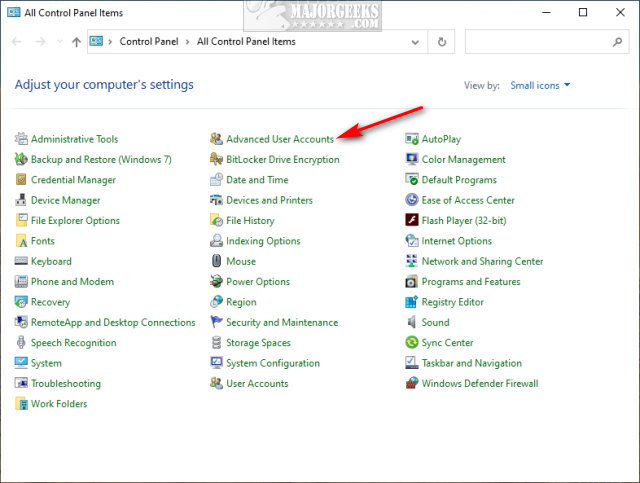Select the Windows Defender Firewall icon
Image resolution: width=640 pixels, height=483 pixels.
point(412,384)
